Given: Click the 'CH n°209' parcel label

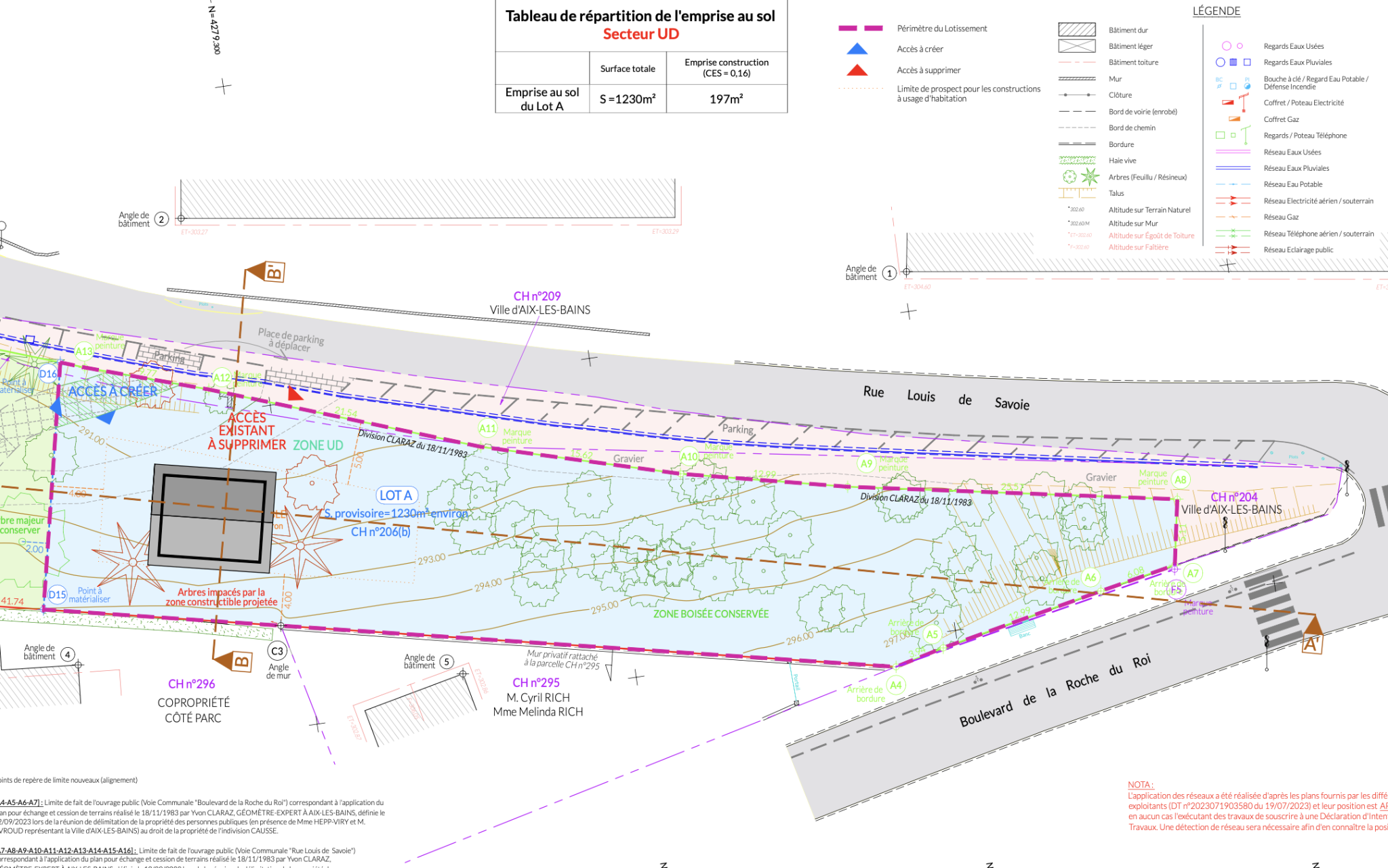Looking at the screenshot, I should click(x=537, y=296).
